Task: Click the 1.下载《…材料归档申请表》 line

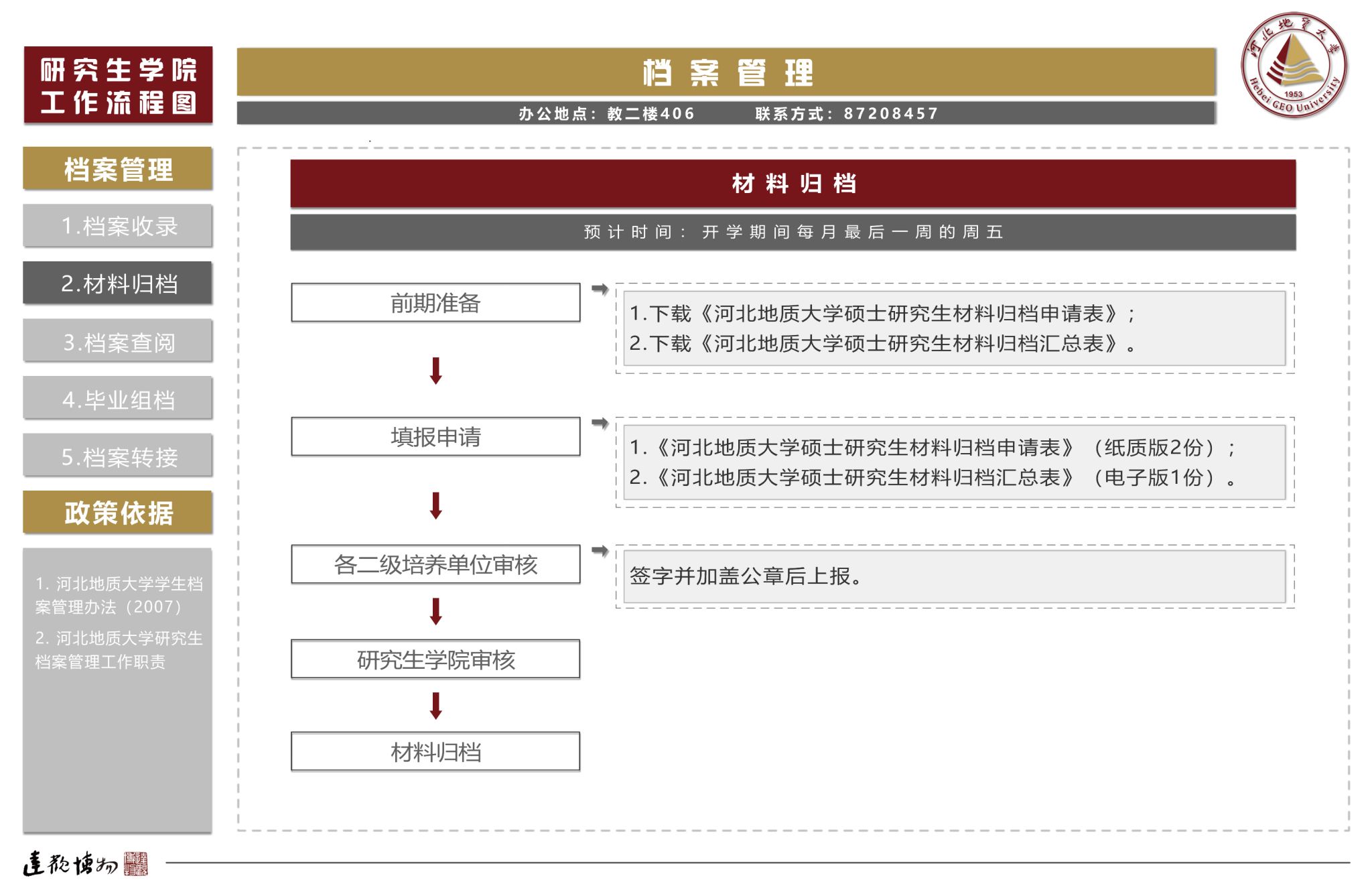Action: tap(883, 313)
